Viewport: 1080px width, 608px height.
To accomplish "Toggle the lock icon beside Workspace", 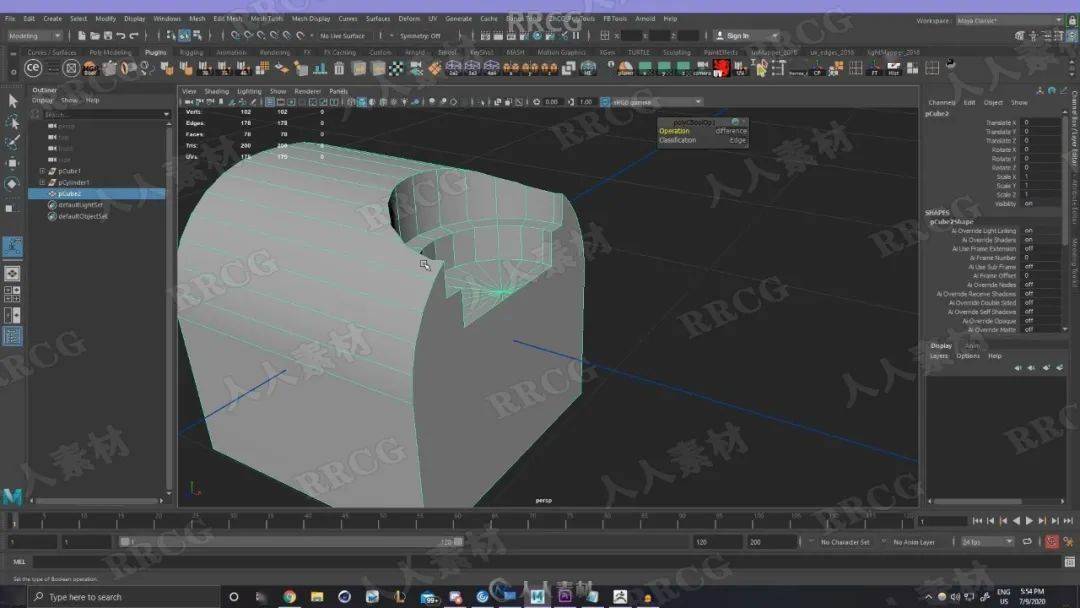I will pyautogui.click(x=1072, y=21).
